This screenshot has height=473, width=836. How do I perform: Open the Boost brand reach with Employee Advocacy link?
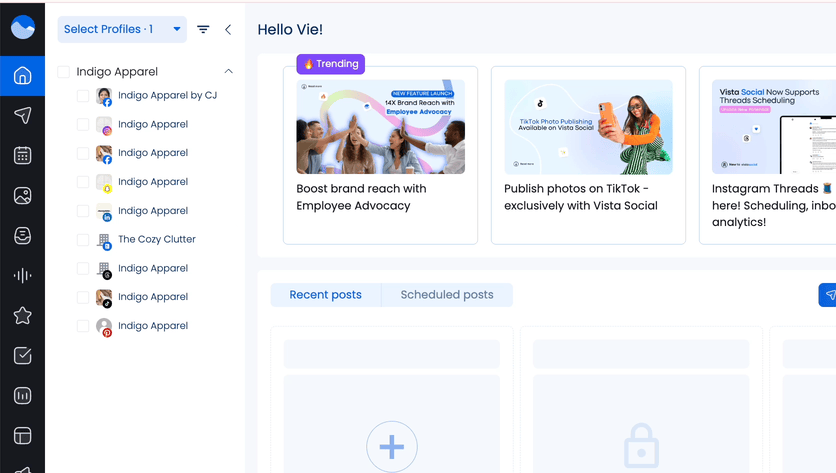pos(361,197)
